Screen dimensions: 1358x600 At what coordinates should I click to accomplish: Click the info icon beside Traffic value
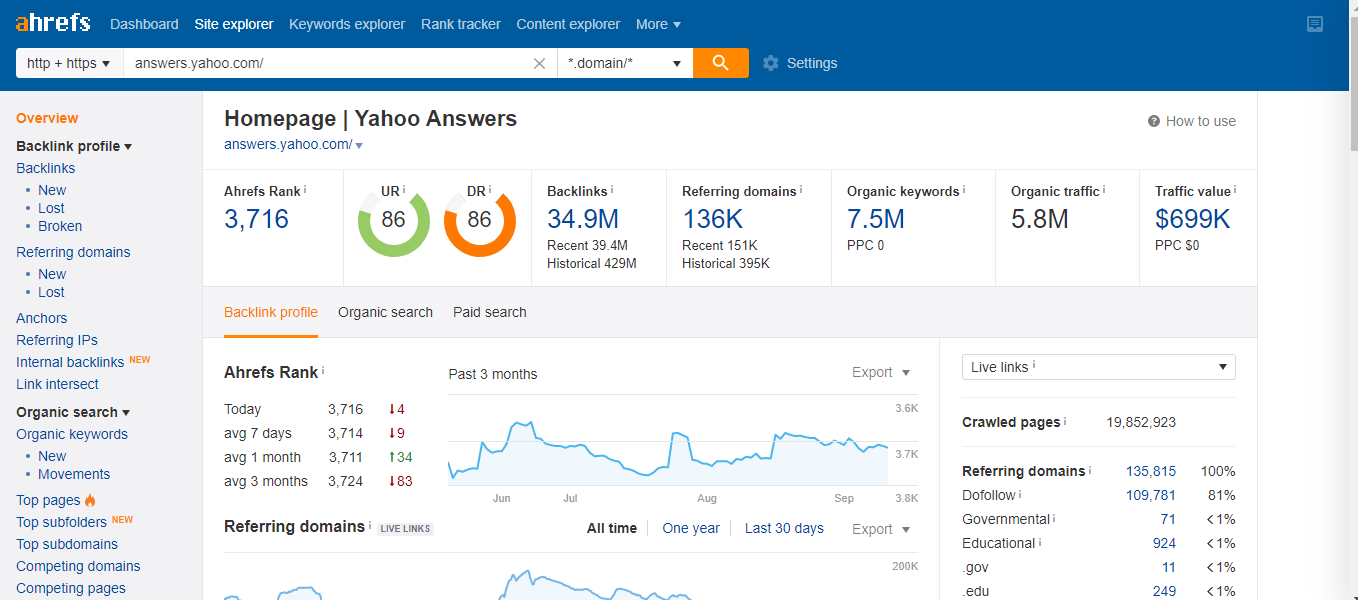click(x=1235, y=190)
